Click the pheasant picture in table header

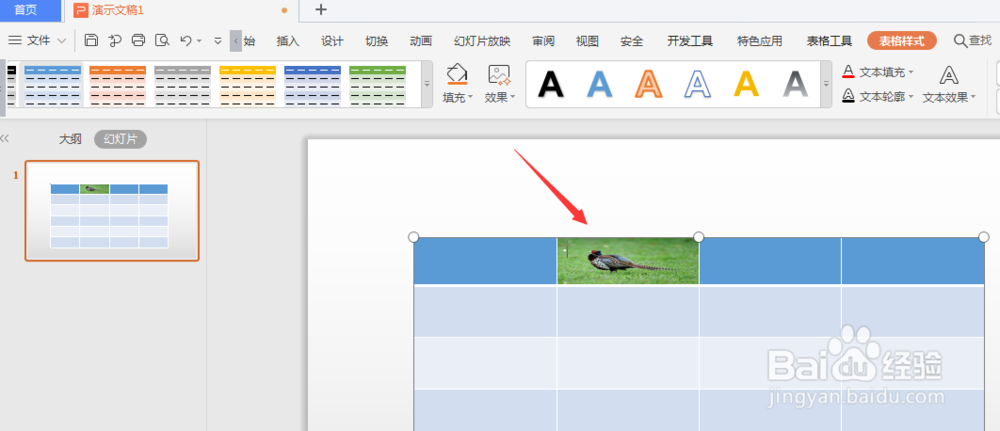(628, 261)
